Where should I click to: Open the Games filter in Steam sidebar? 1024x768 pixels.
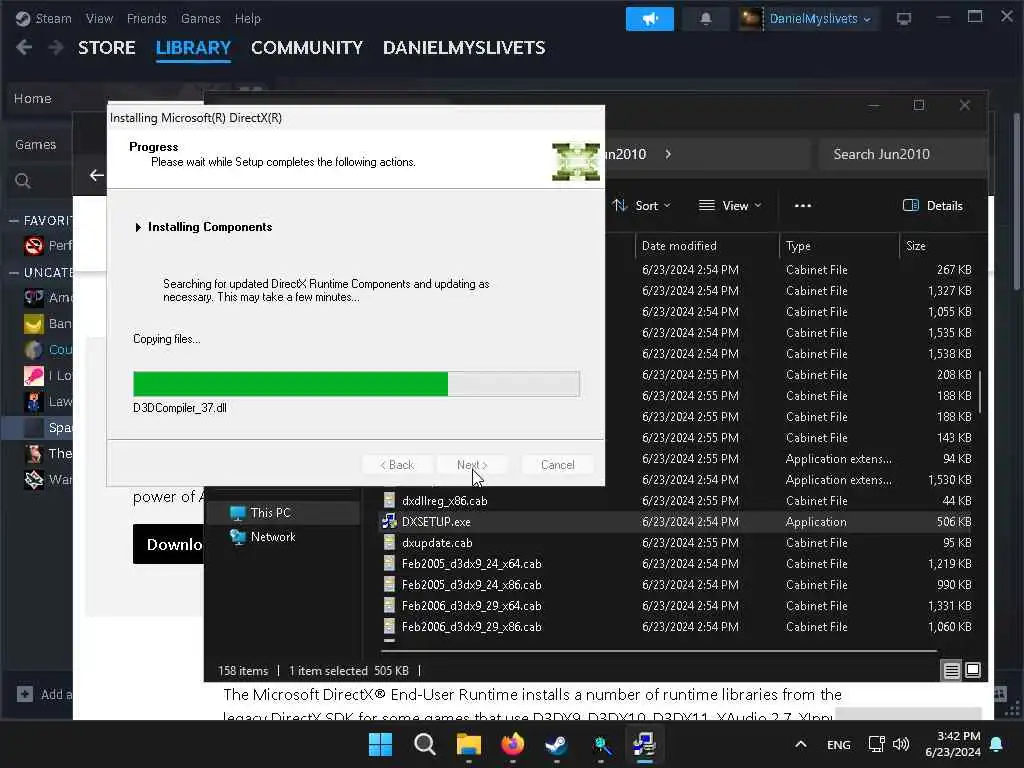pos(35,144)
